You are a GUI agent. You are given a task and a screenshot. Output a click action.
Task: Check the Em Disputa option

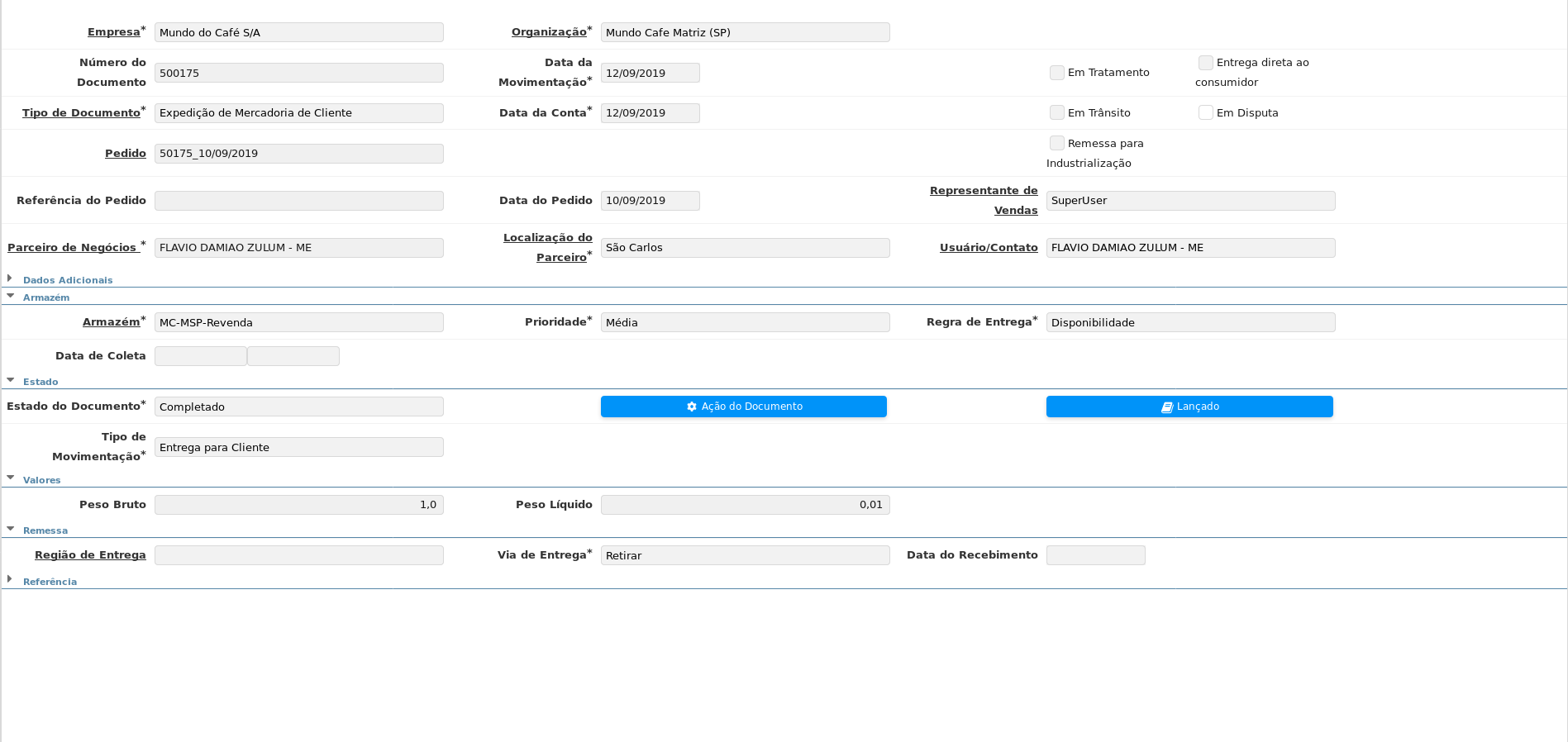(x=1205, y=112)
